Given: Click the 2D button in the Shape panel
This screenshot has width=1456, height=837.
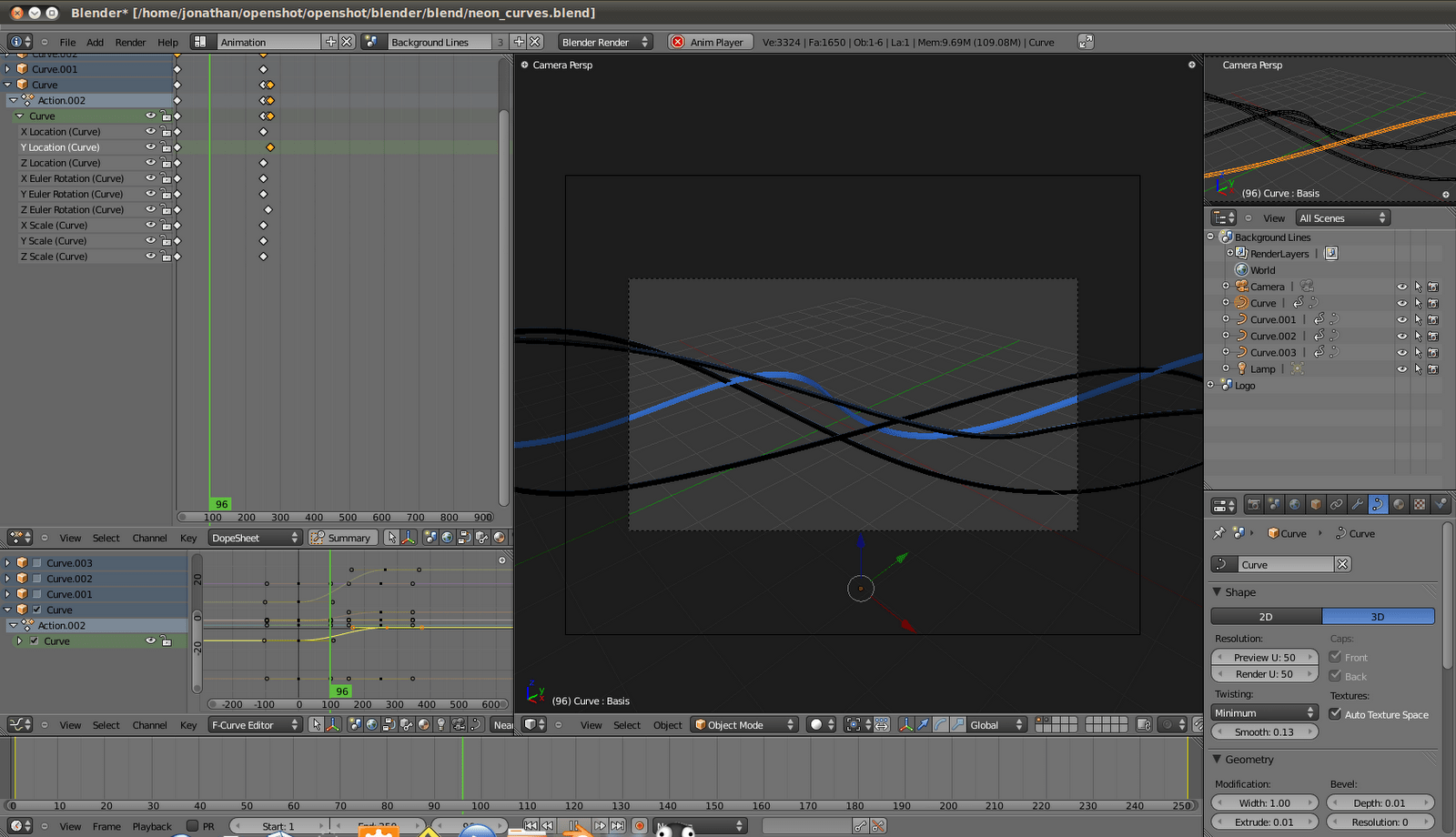Looking at the screenshot, I should coord(1265,616).
